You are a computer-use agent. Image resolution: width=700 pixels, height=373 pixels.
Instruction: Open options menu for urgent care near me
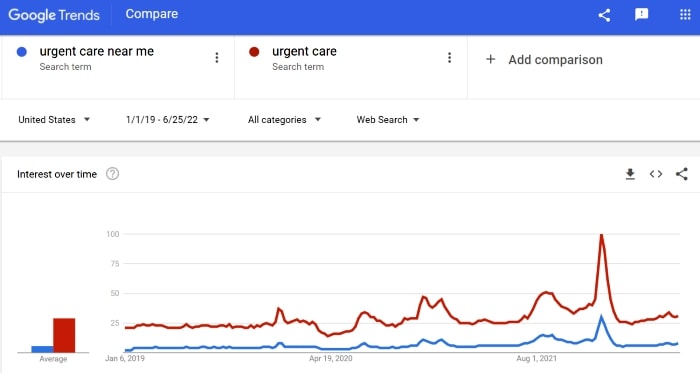pyautogui.click(x=217, y=58)
